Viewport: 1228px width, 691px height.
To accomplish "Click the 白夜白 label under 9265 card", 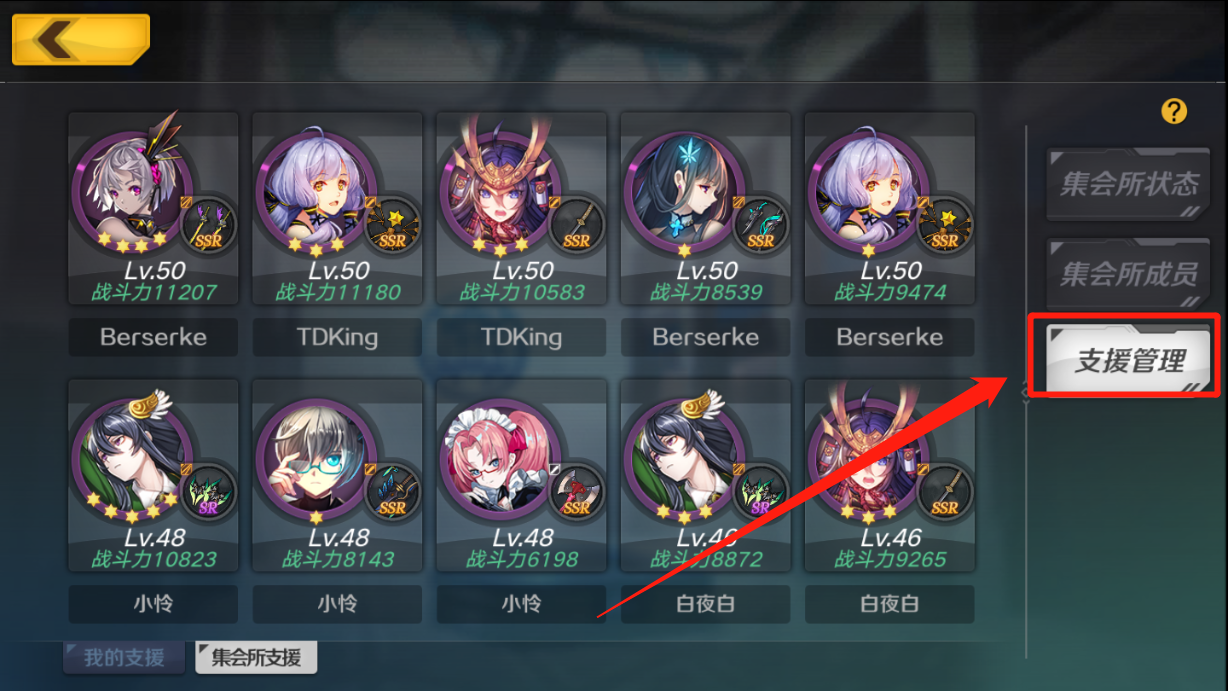I will click(889, 604).
